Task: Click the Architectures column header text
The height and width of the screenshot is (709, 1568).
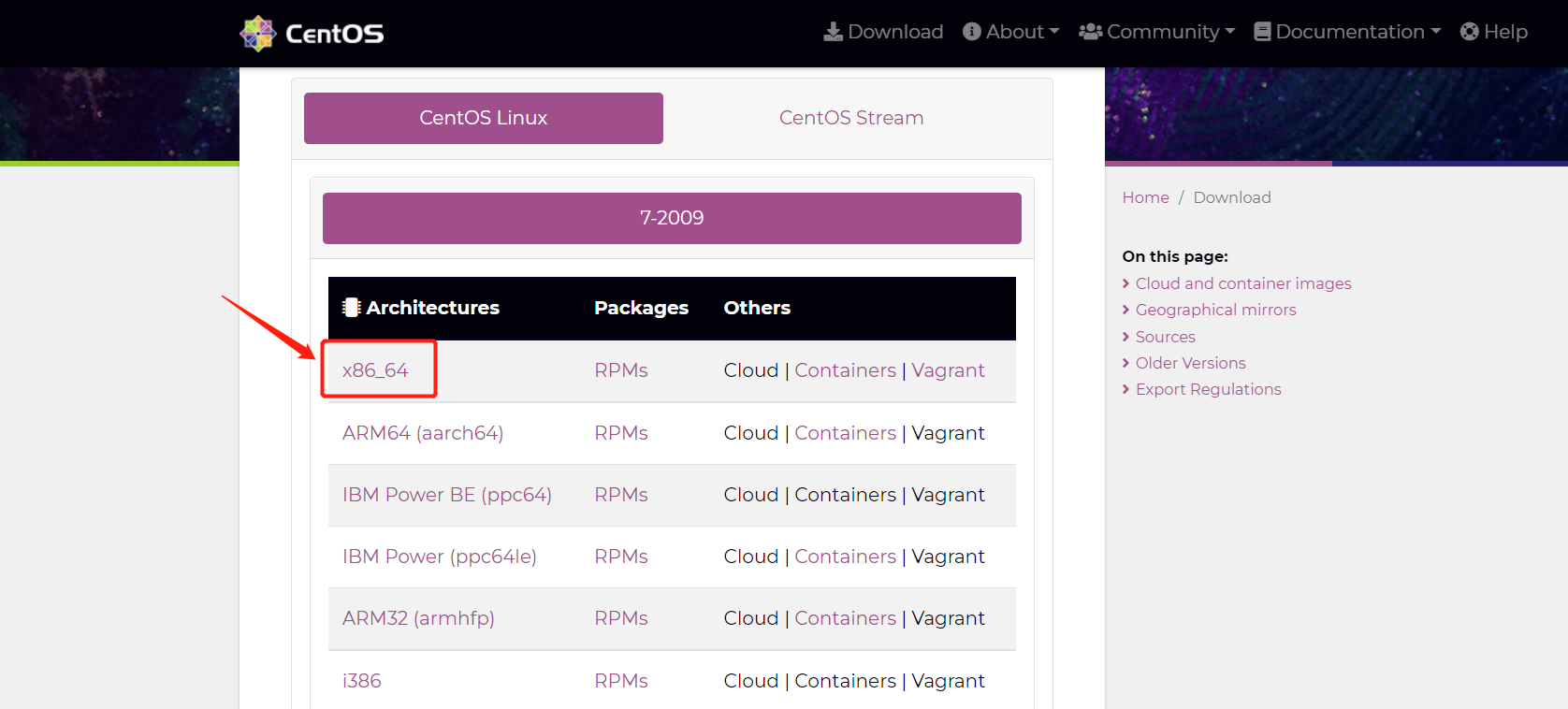Action: click(433, 308)
